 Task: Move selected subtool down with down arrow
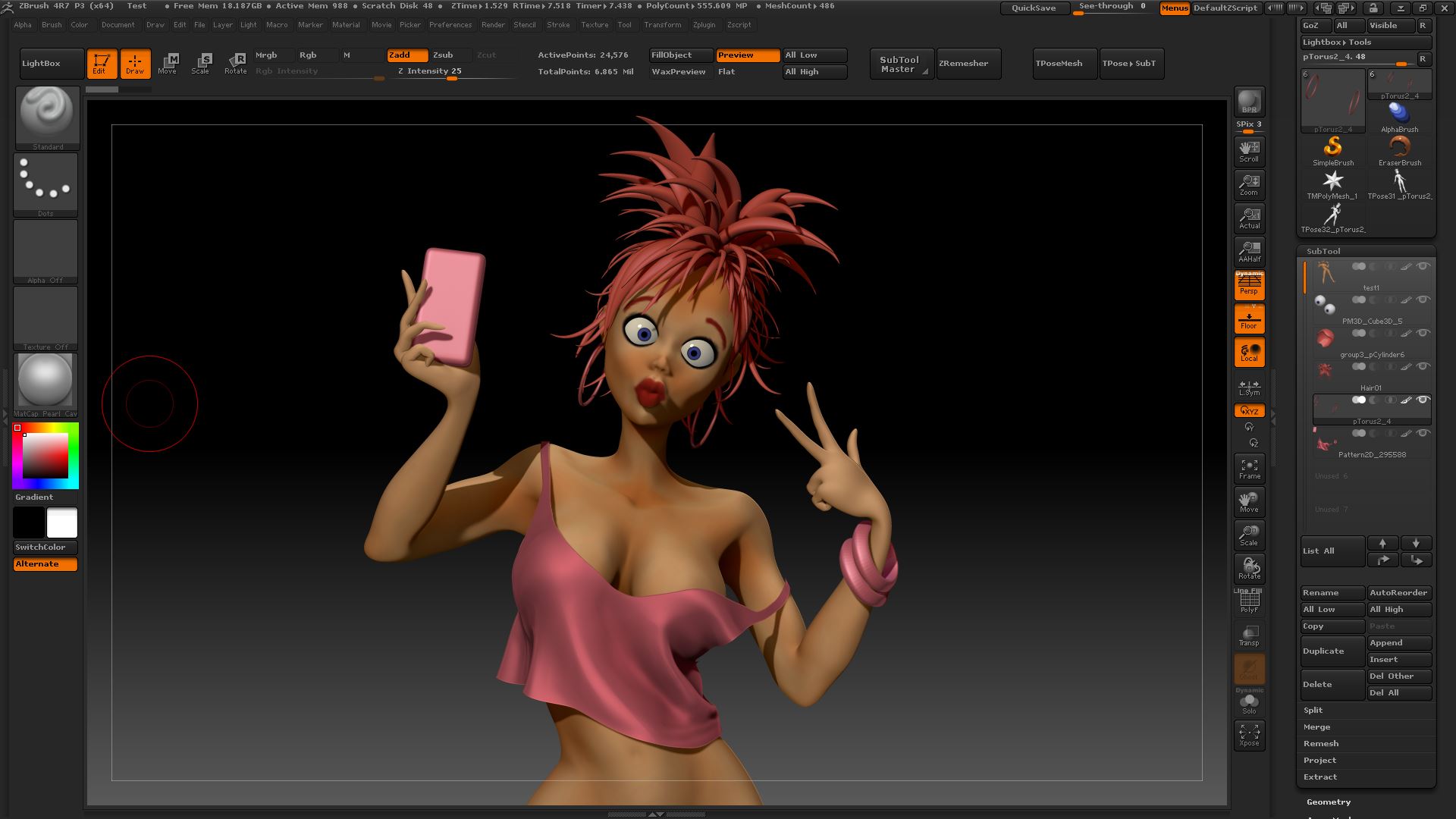tap(1416, 543)
